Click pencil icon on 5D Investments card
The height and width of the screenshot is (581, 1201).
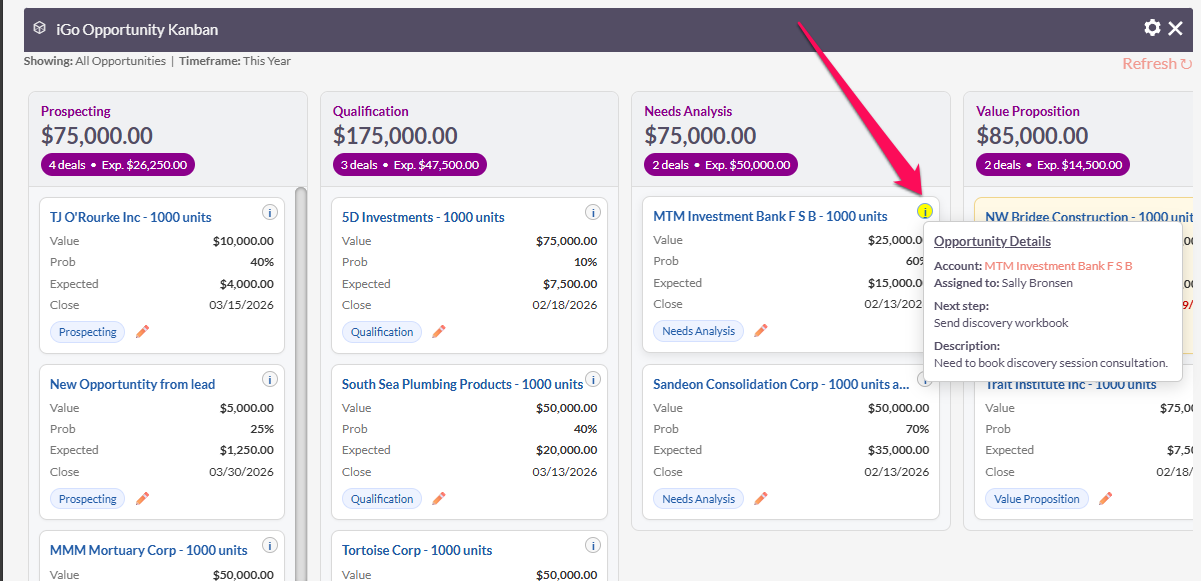click(439, 332)
